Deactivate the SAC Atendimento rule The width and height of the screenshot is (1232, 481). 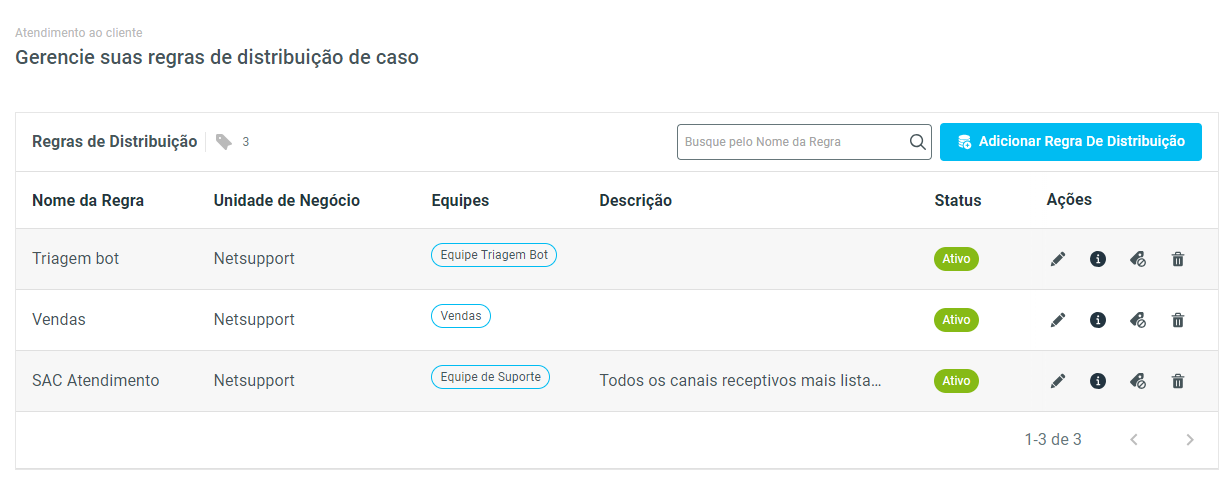pos(1138,381)
